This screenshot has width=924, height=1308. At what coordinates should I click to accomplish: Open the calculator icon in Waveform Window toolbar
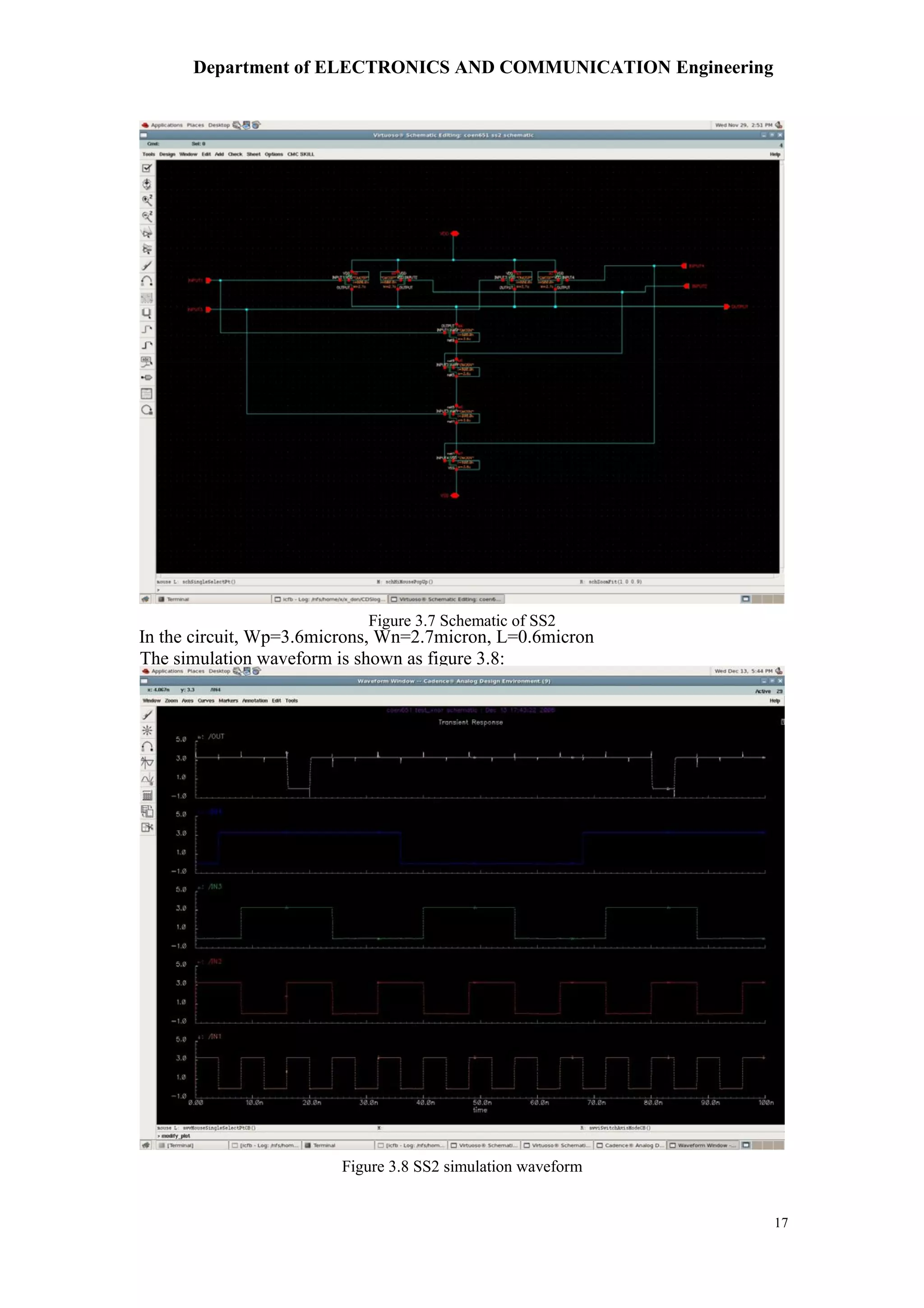click(x=148, y=795)
